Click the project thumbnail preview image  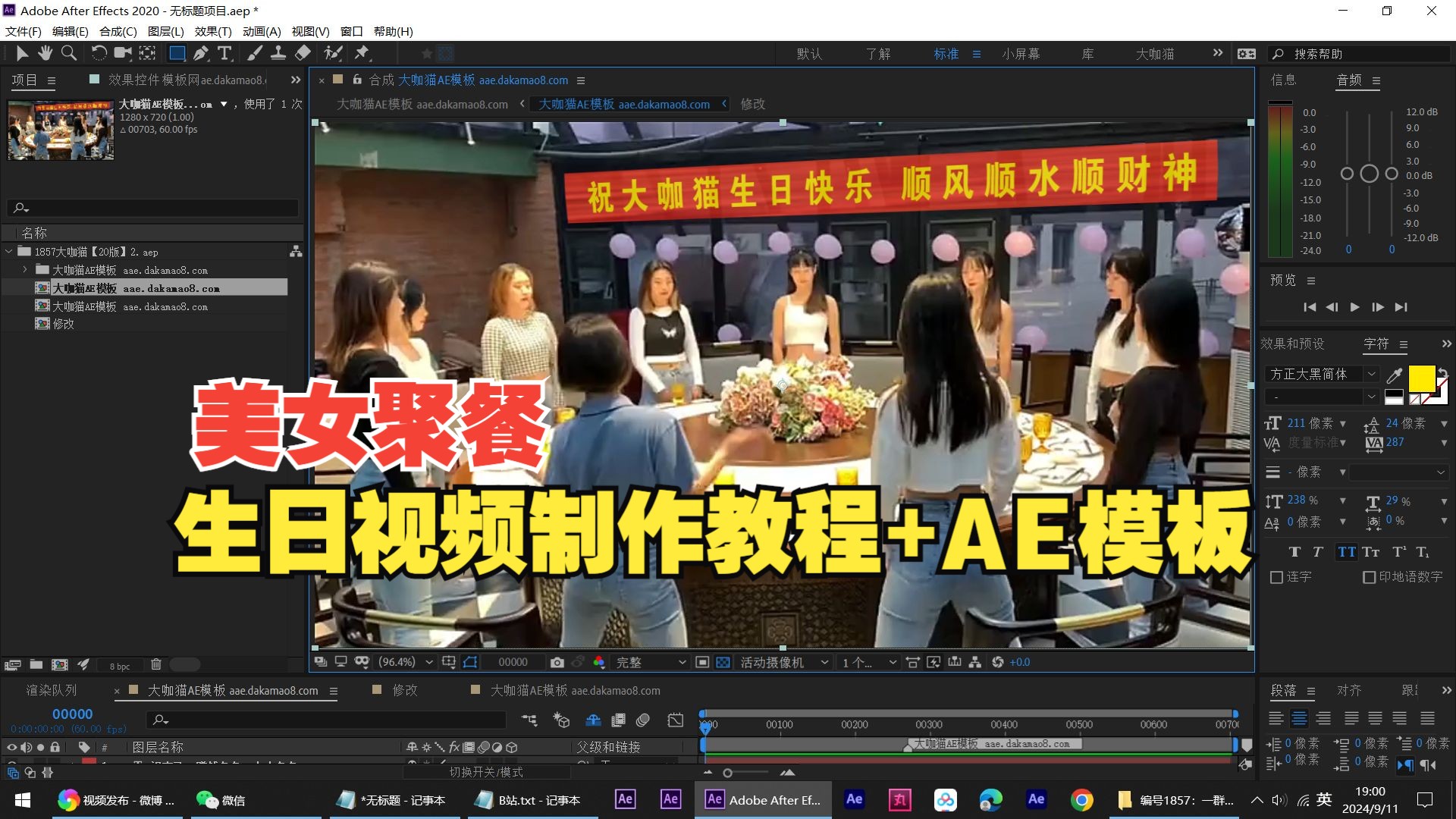tap(61, 130)
